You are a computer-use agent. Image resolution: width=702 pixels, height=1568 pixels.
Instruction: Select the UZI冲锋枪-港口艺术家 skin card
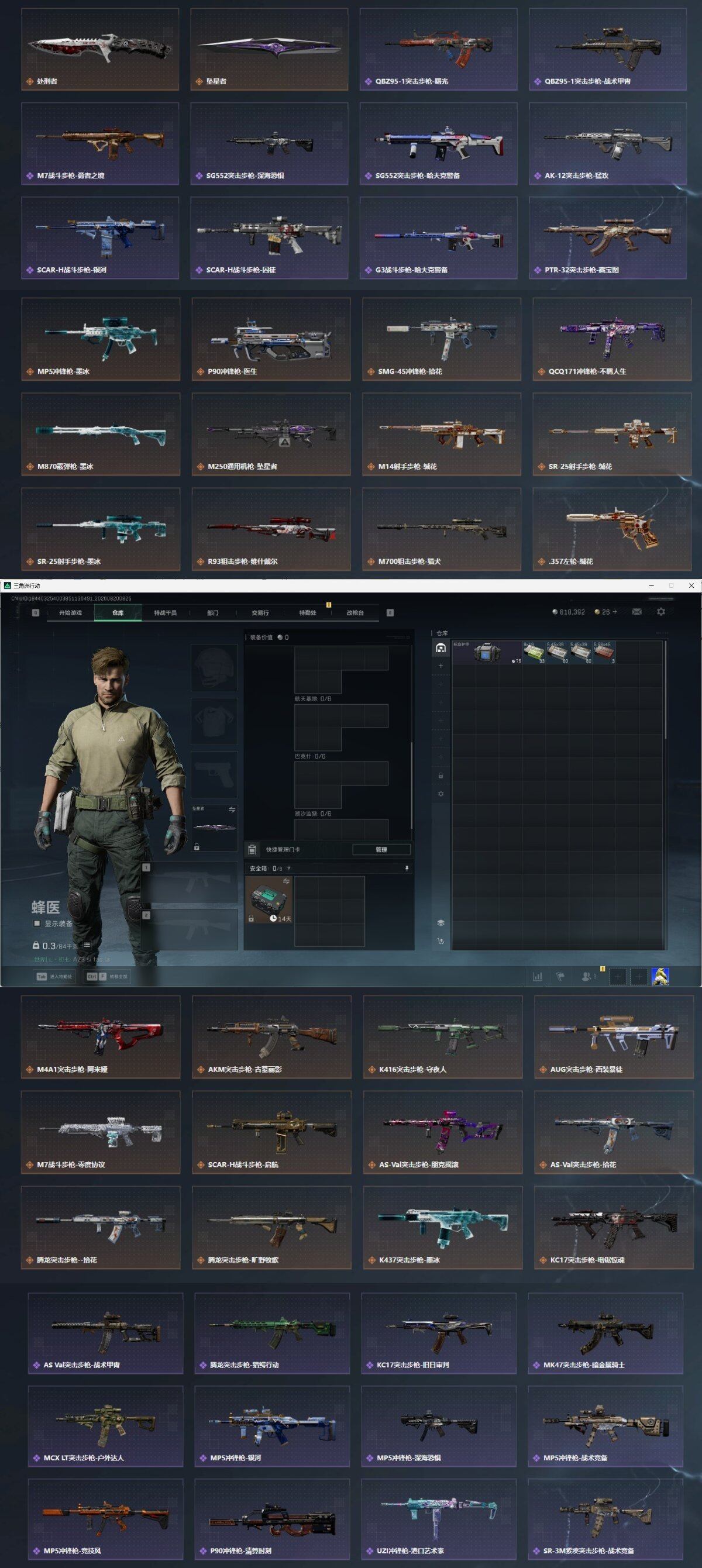tap(438, 1519)
